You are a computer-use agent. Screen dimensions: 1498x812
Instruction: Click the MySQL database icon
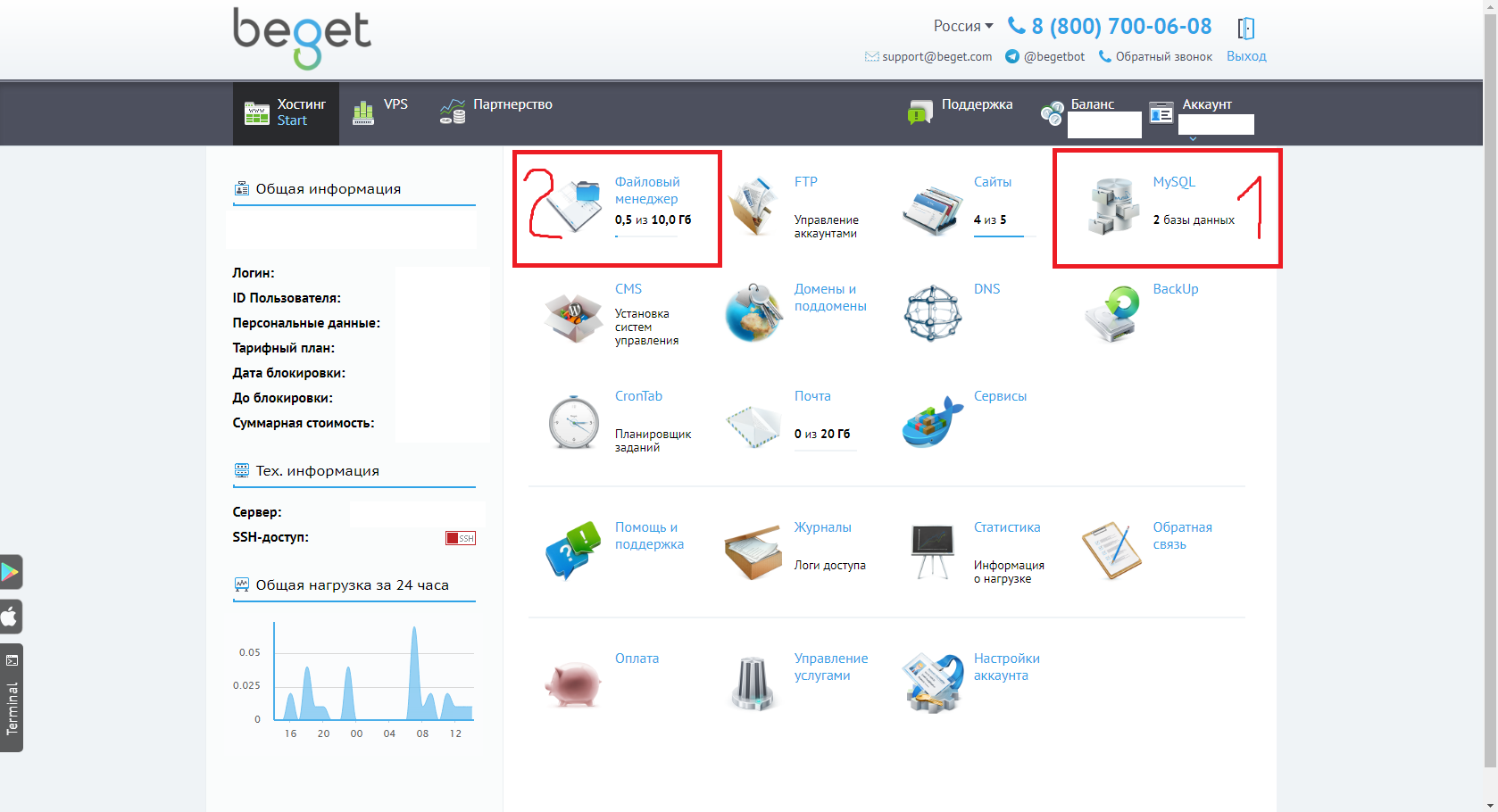coord(1112,206)
